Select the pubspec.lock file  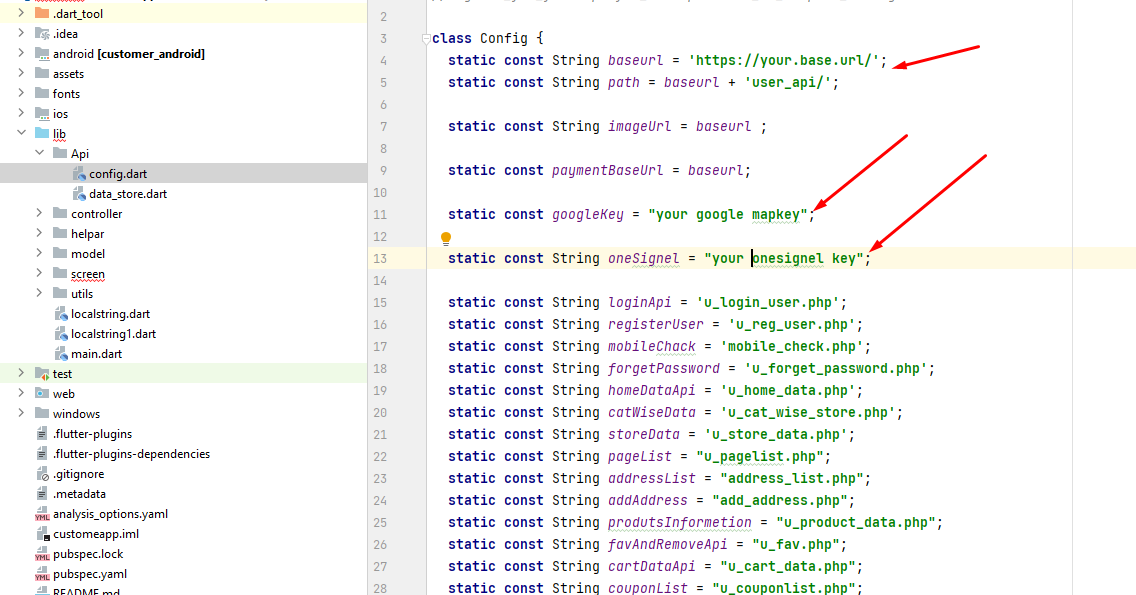click(88, 554)
